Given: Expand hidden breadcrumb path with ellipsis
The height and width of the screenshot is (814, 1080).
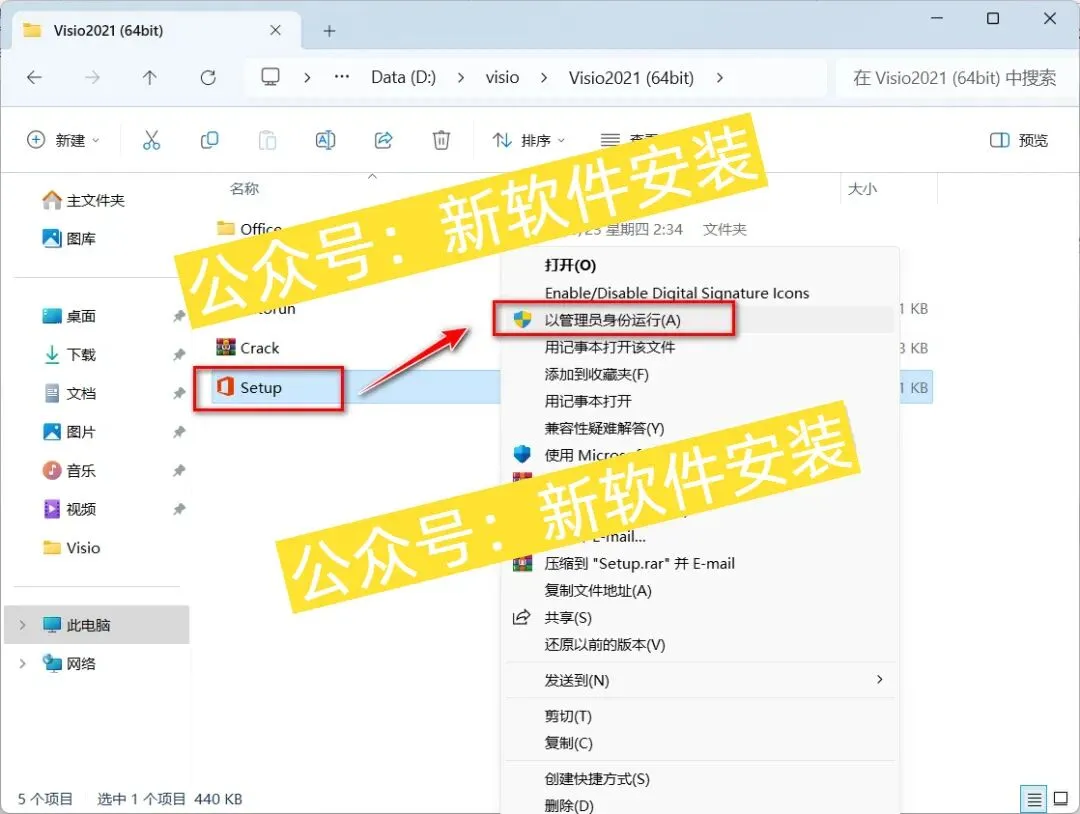Looking at the screenshot, I should click(x=342, y=77).
